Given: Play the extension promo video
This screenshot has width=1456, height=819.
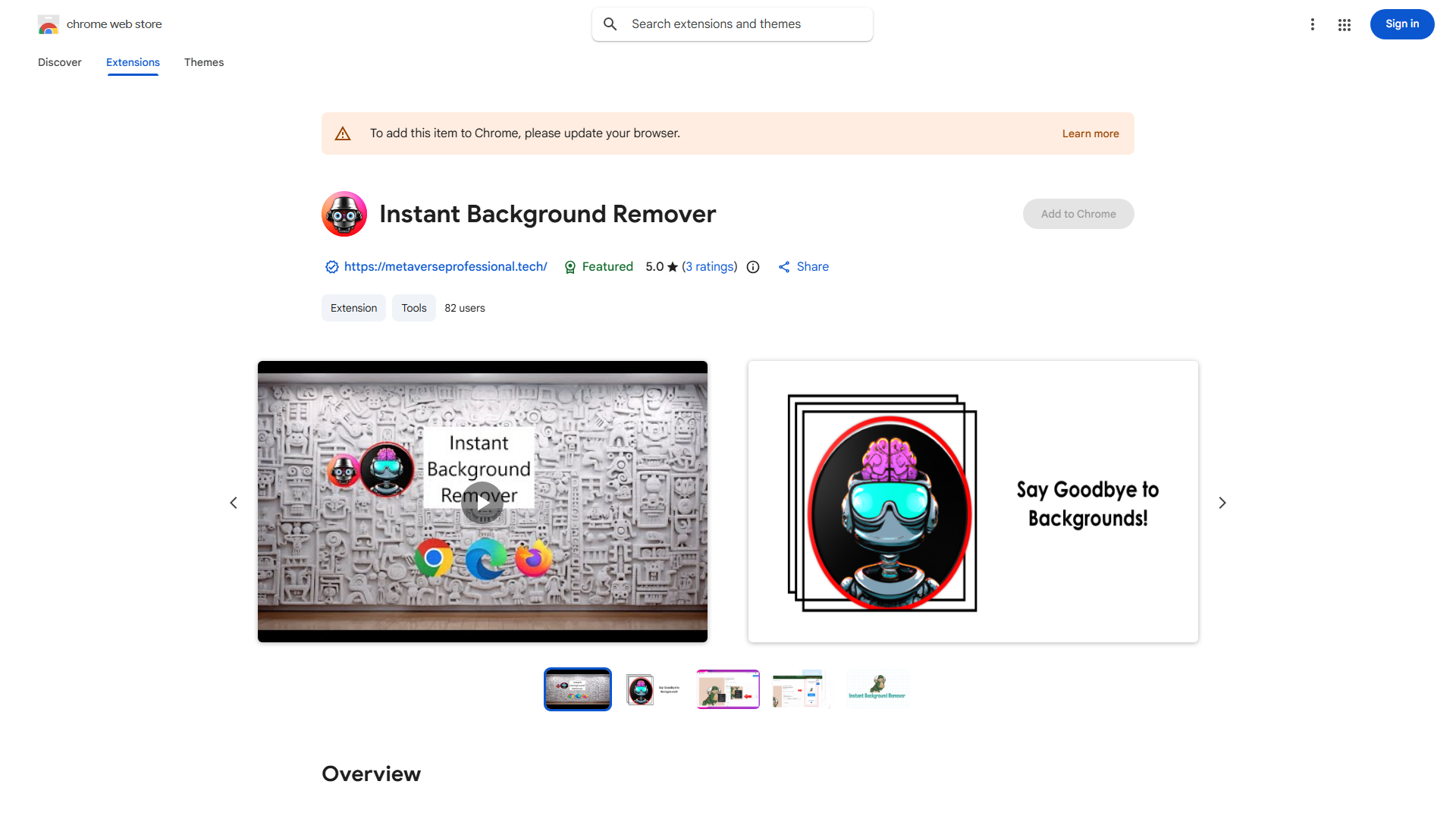Looking at the screenshot, I should click(482, 502).
